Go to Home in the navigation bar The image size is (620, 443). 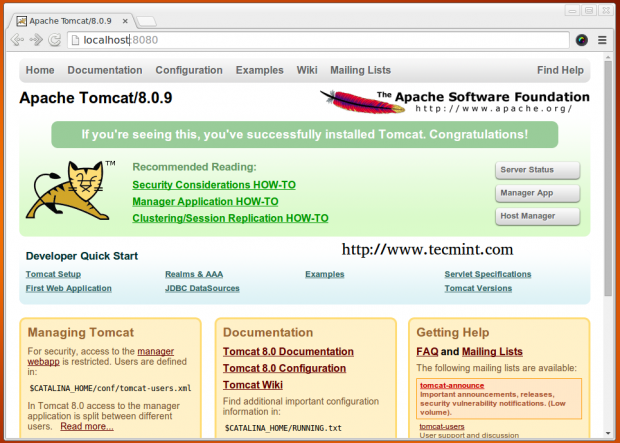(x=40, y=70)
